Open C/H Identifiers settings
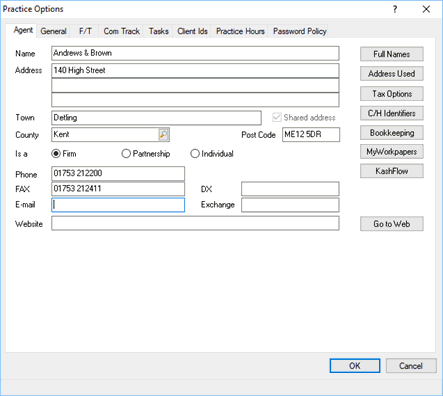This screenshot has width=443, height=396. click(392, 113)
